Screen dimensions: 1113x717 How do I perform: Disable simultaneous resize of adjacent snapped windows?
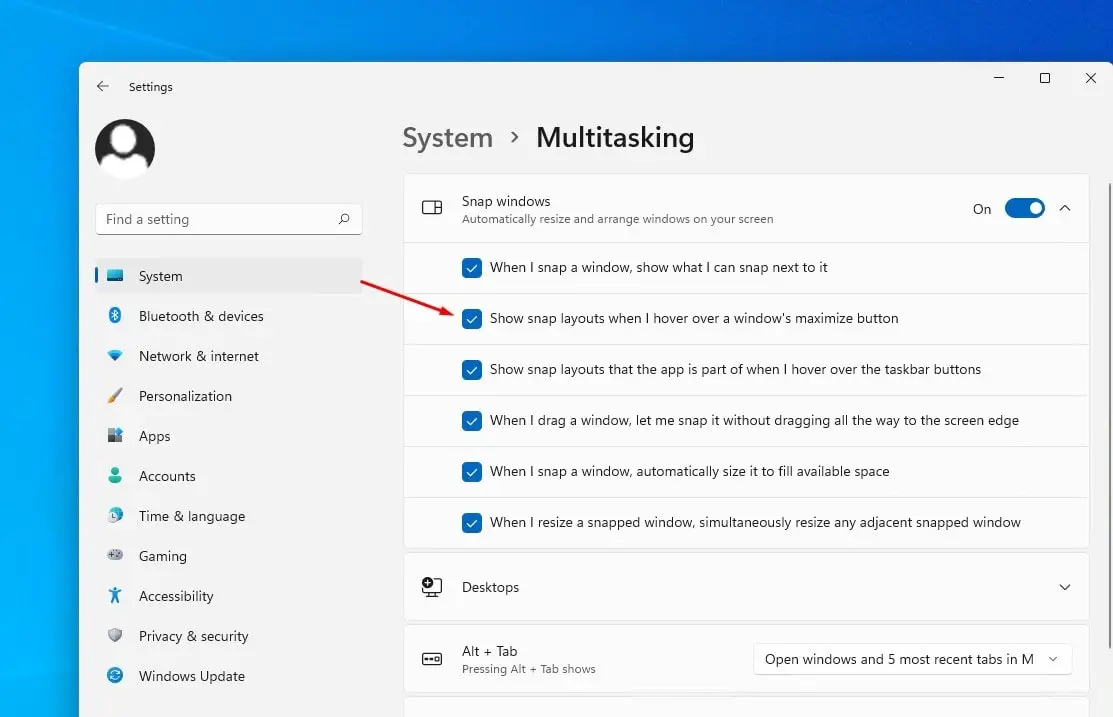pos(472,522)
